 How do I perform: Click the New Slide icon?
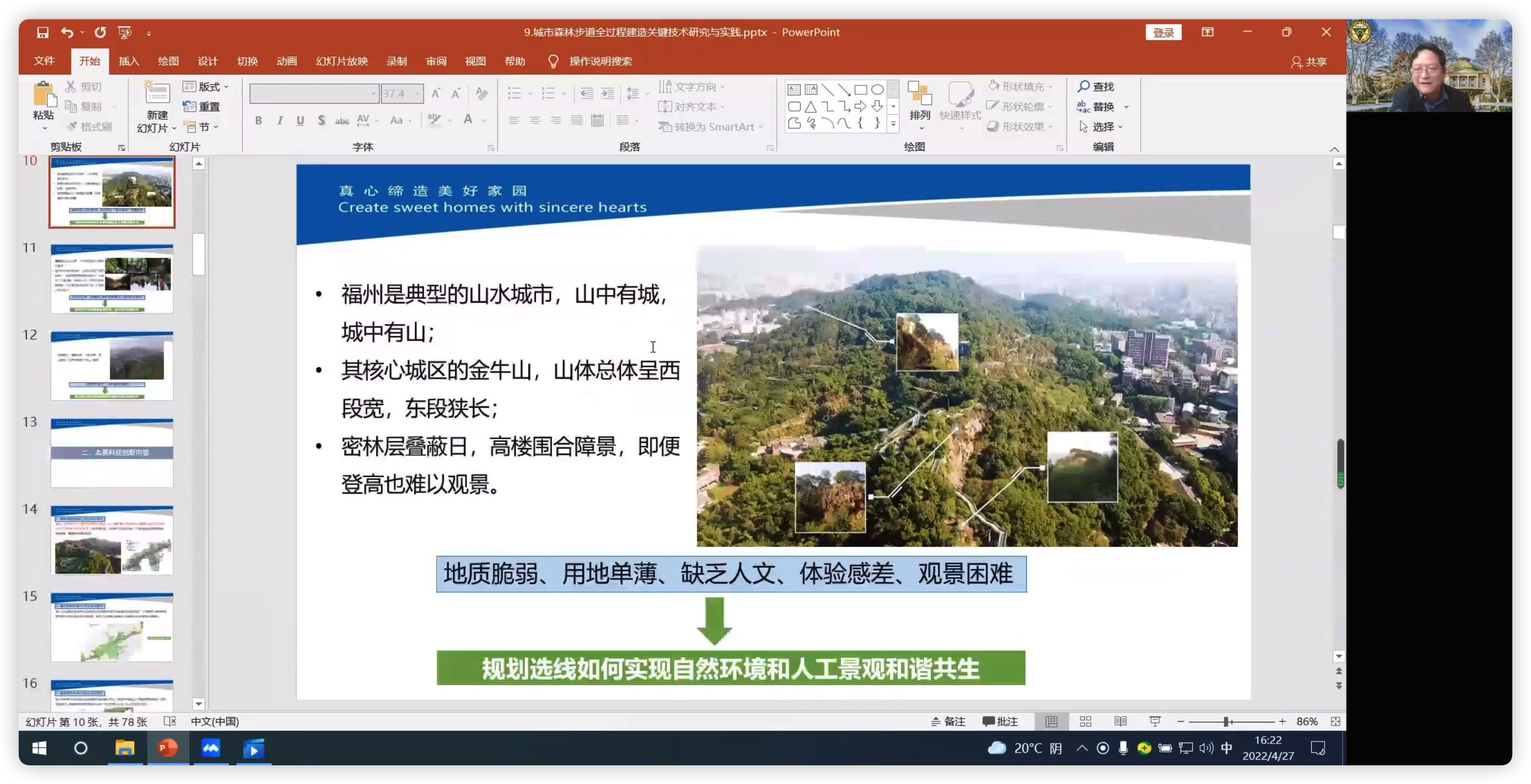tap(157, 93)
